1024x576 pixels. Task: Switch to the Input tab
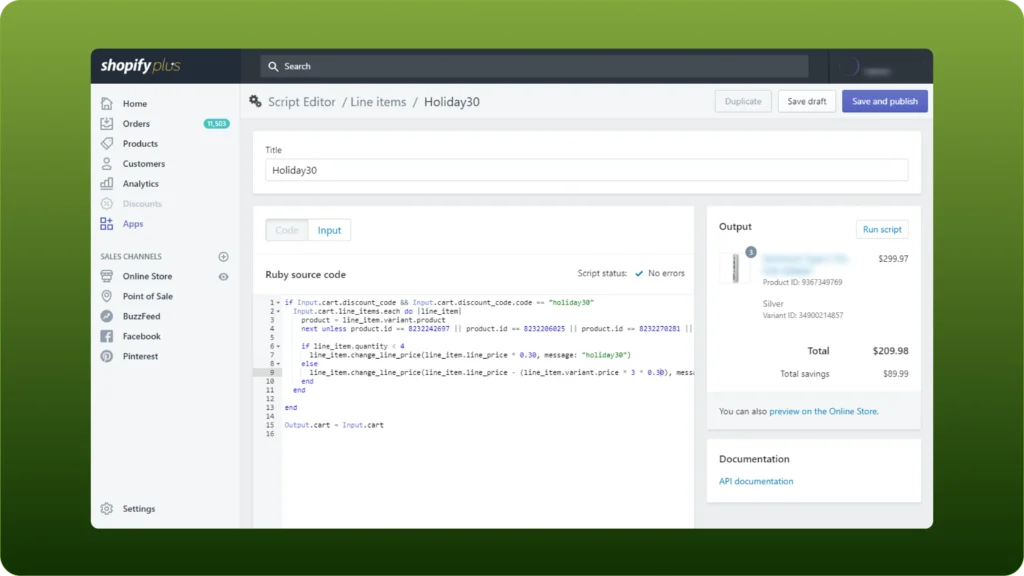tap(329, 230)
